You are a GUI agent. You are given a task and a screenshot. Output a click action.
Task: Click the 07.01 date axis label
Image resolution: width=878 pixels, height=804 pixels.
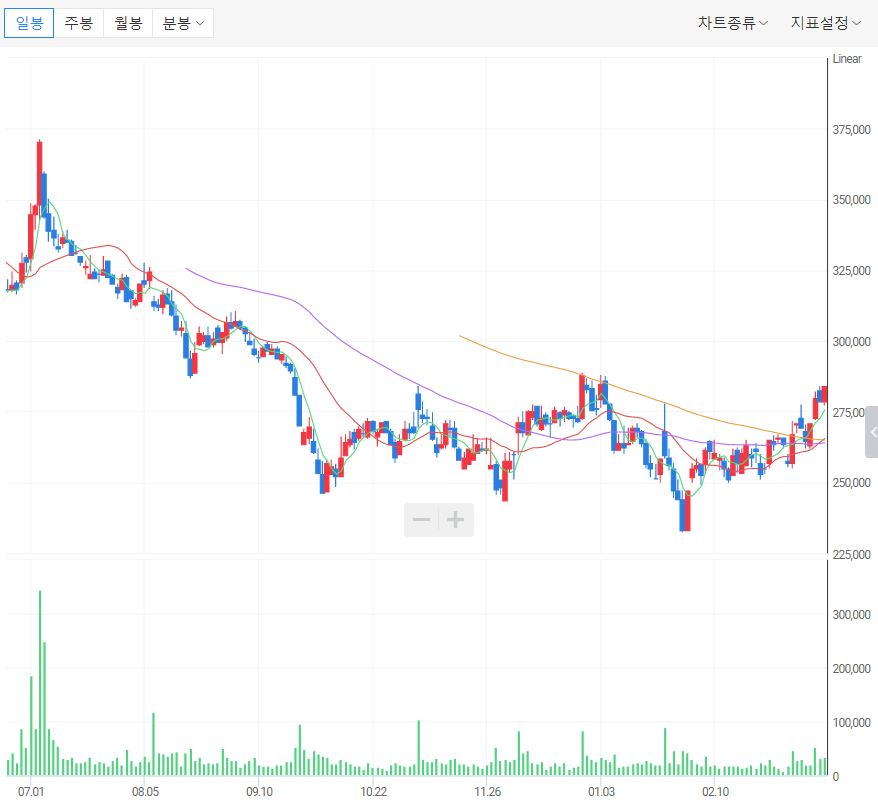pos(31,792)
